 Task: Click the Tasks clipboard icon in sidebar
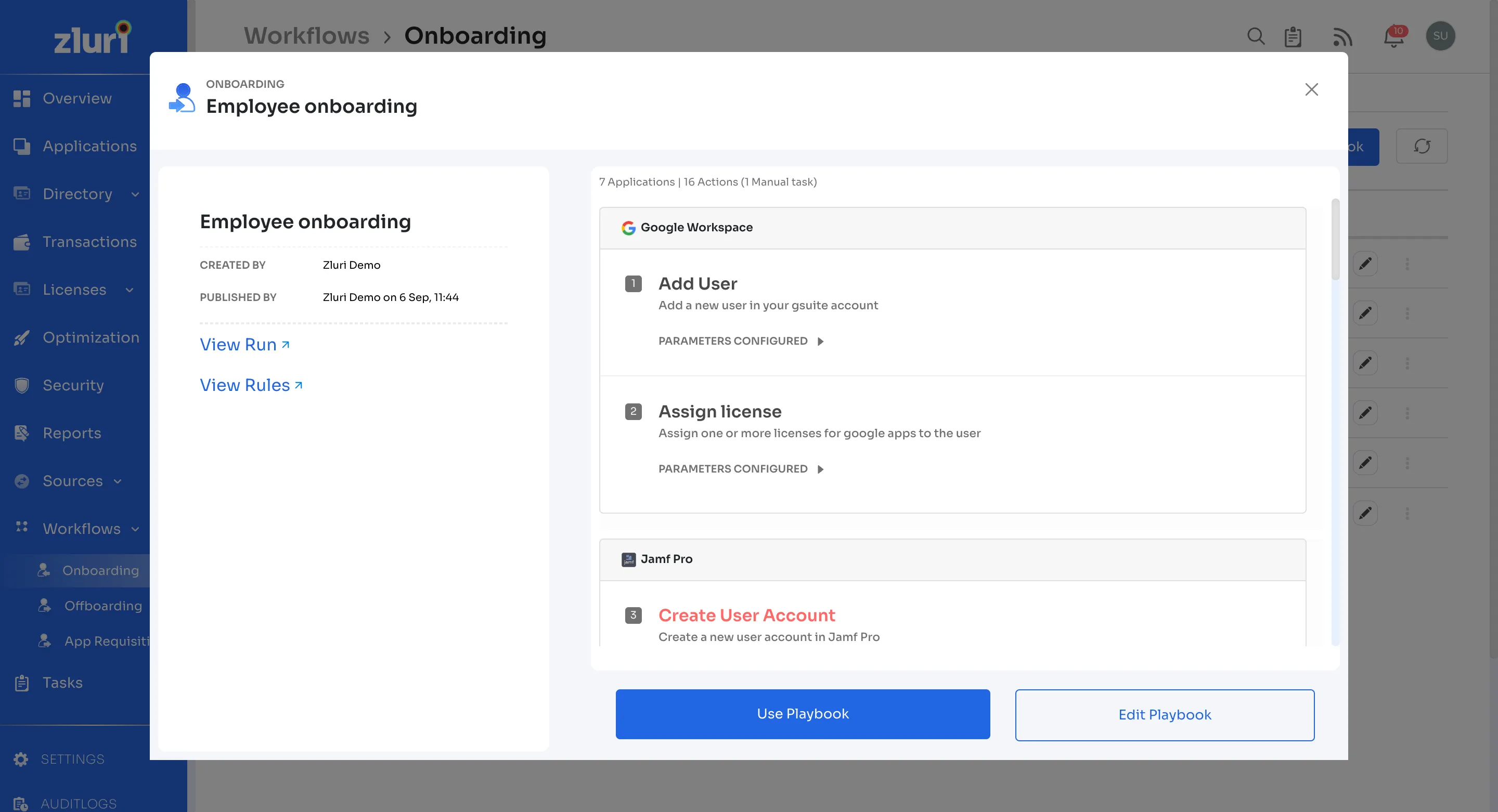click(x=21, y=683)
